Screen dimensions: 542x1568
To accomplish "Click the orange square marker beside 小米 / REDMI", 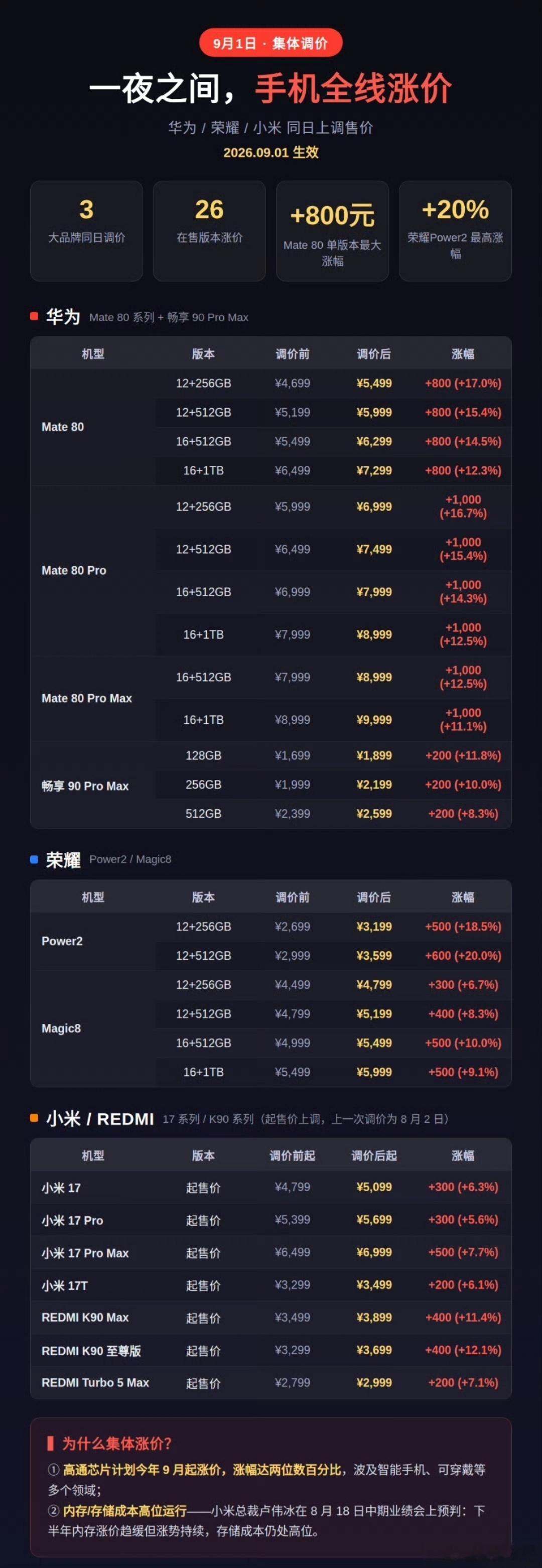I will coord(34,1118).
